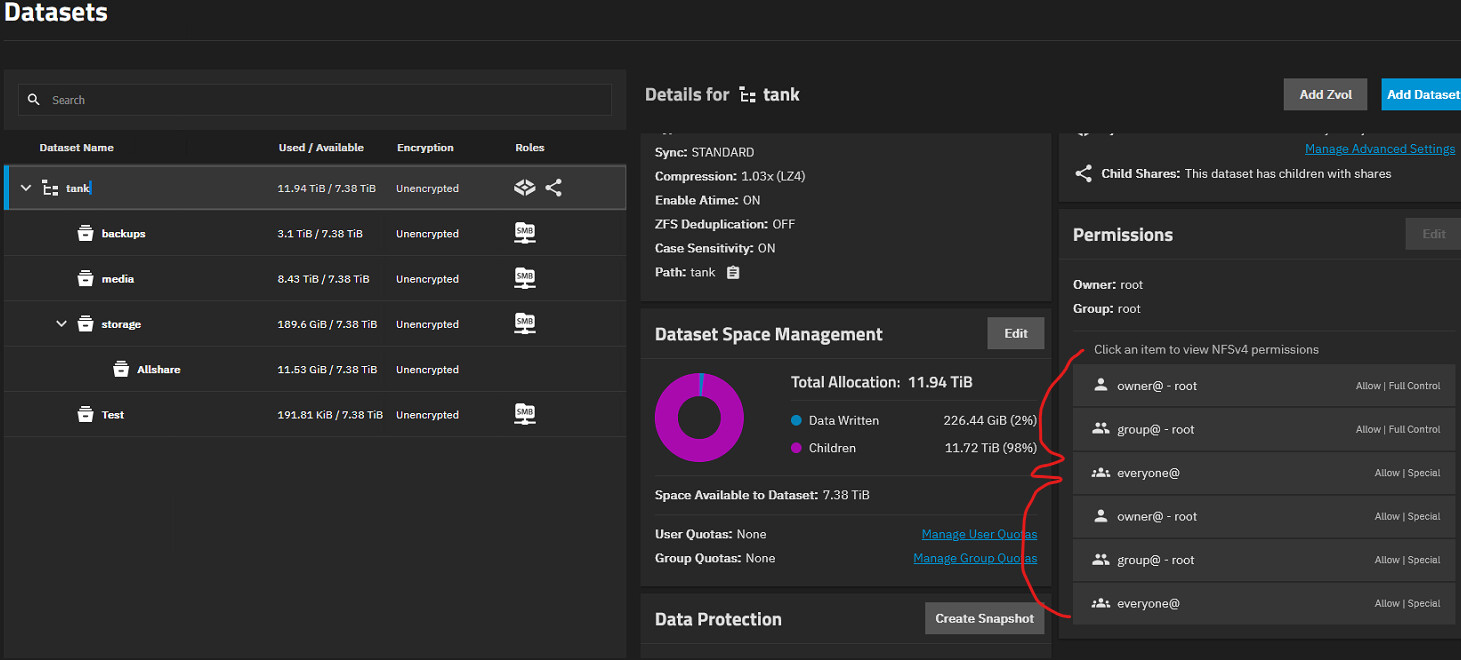
Task: Open Manage Advanced Settings link
Action: point(1379,149)
